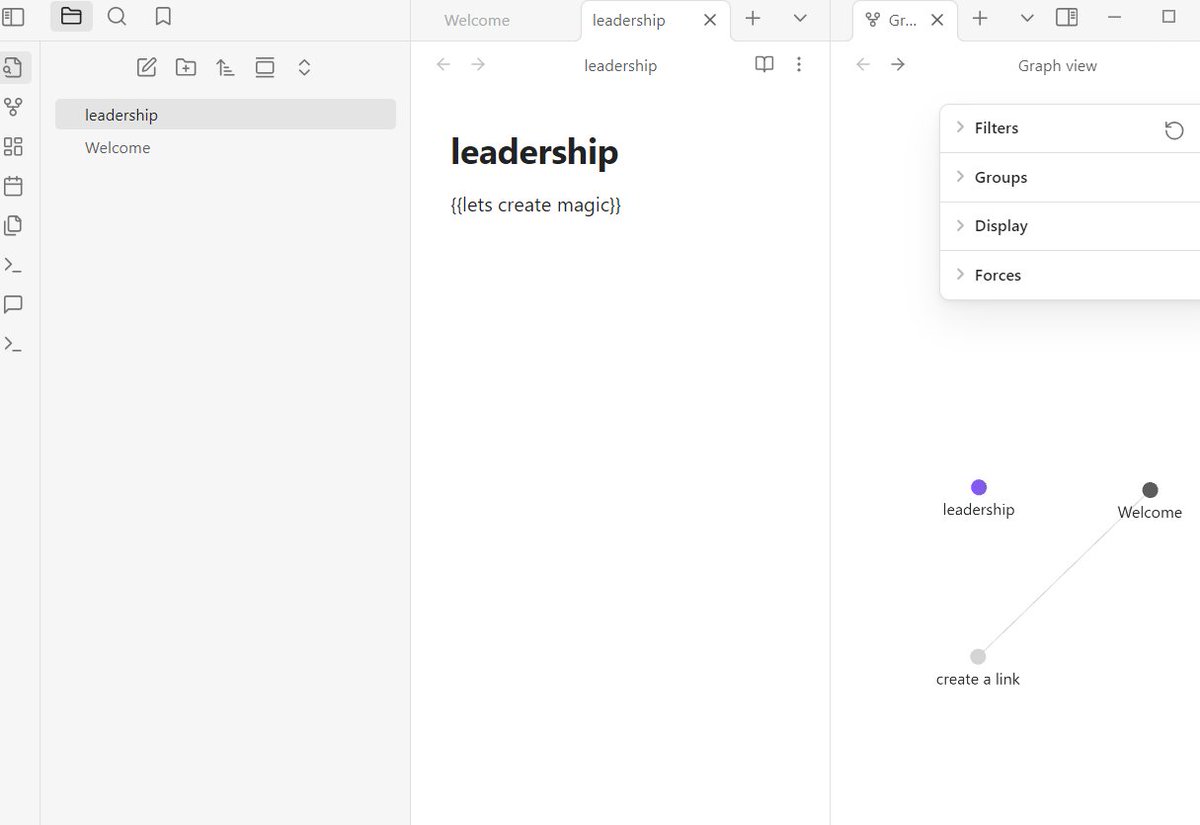Image resolution: width=1200 pixels, height=825 pixels.
Task: Switch leadership note to reading view
Action: coord(764,64)
